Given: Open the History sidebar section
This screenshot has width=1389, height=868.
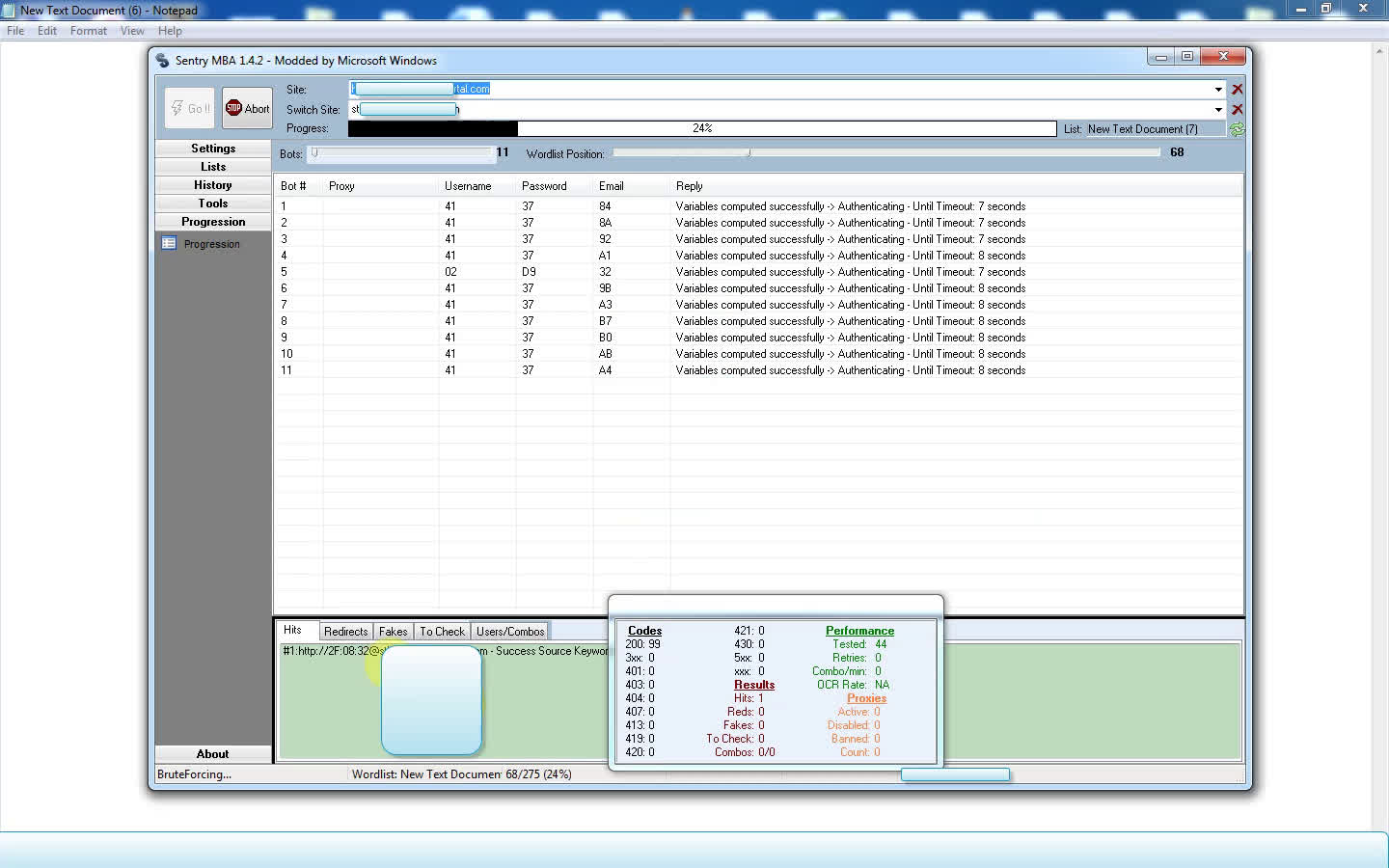Looking at the screenshot, I should point(213,185).
